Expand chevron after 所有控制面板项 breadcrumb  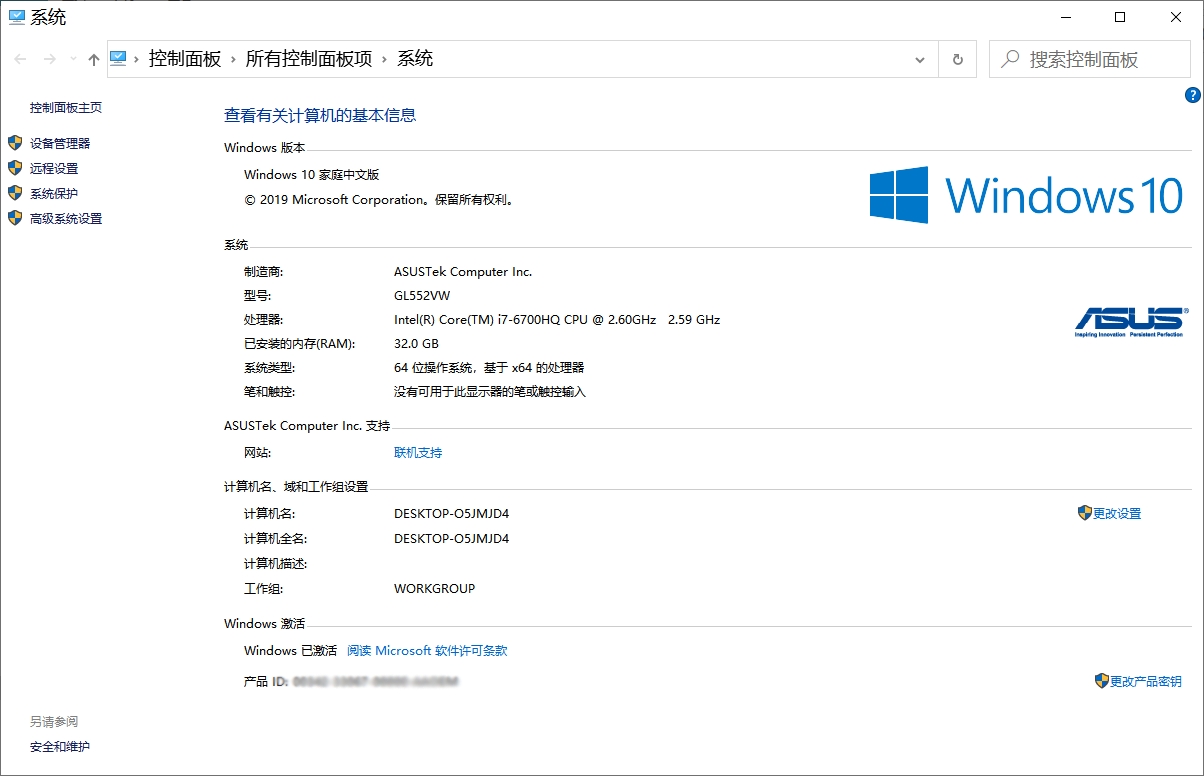(x=385, y=59)
